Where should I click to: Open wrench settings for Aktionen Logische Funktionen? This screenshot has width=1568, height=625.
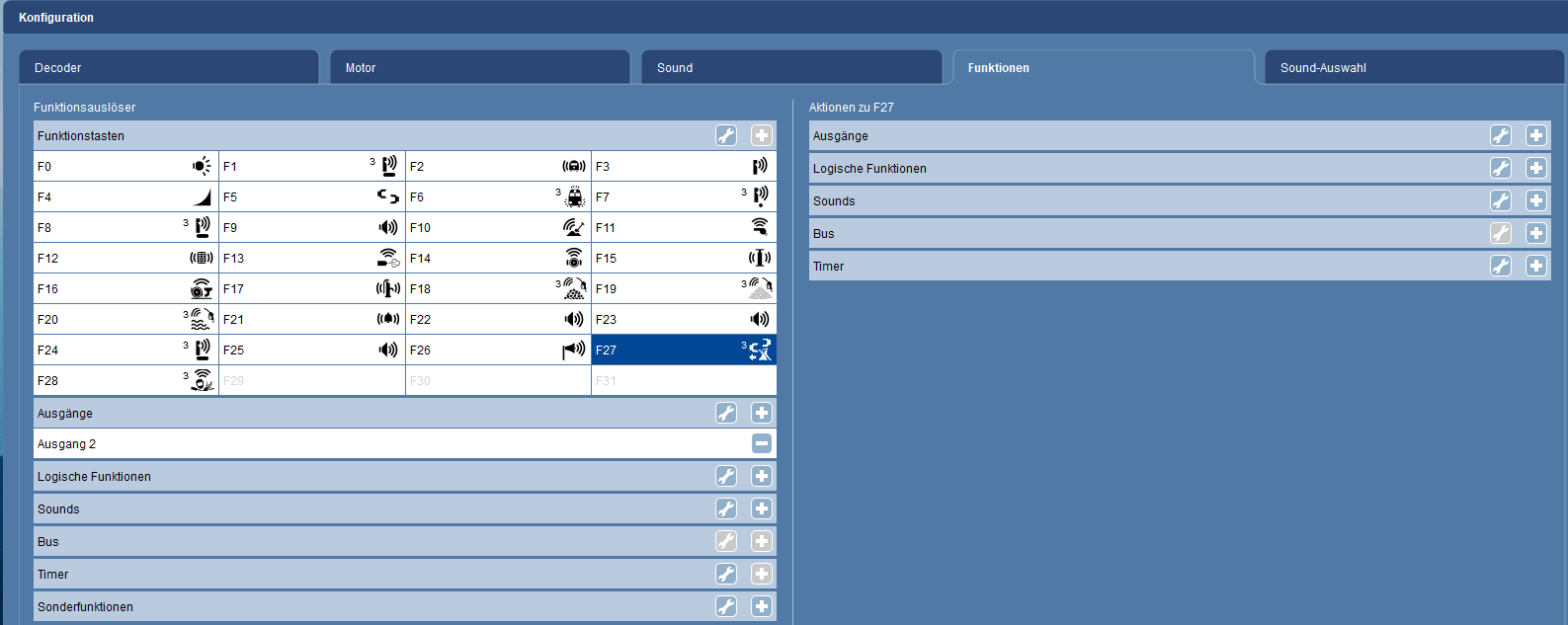point(1501,169)
